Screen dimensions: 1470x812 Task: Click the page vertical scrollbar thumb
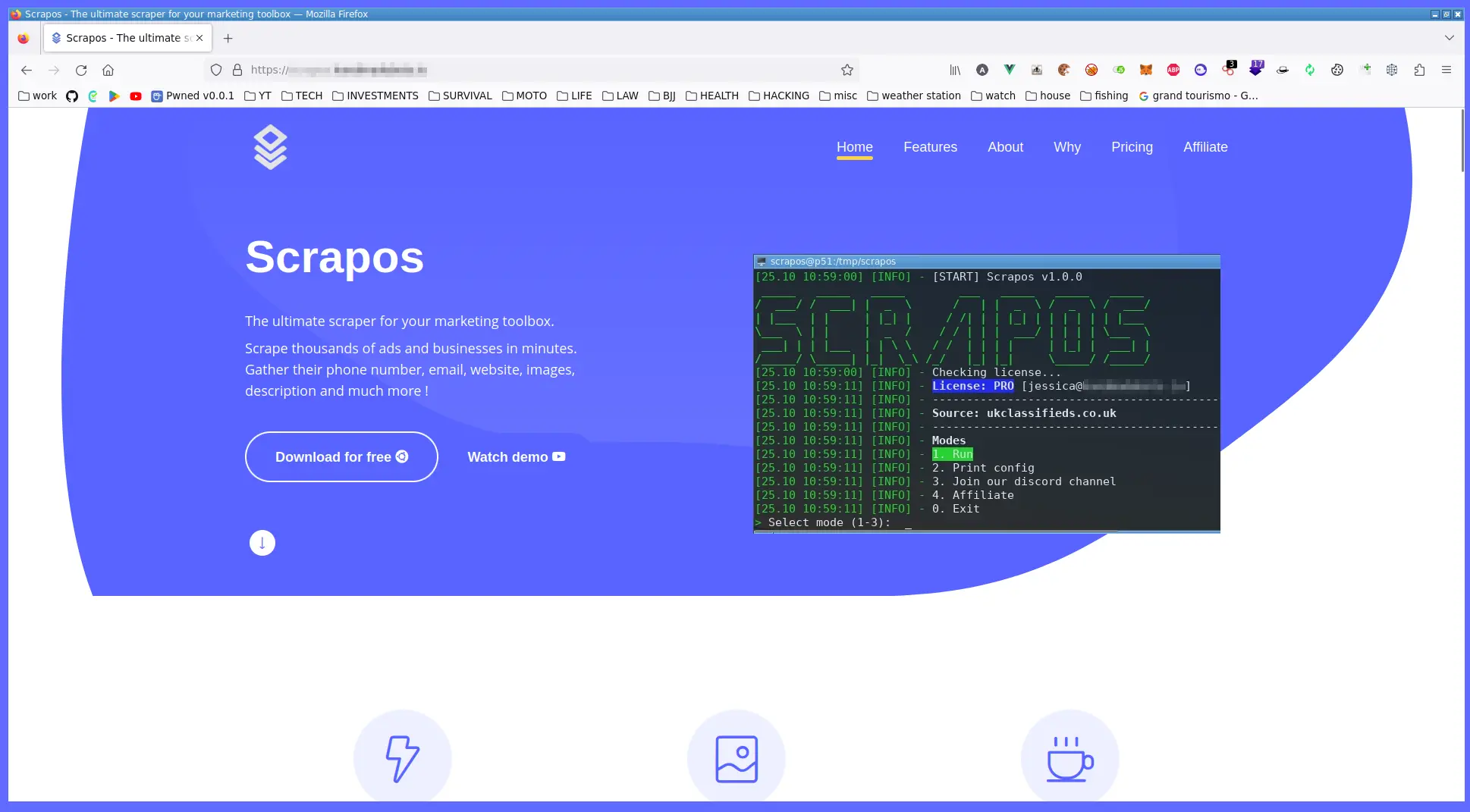pyautogui.click(x=1462, y=140)
